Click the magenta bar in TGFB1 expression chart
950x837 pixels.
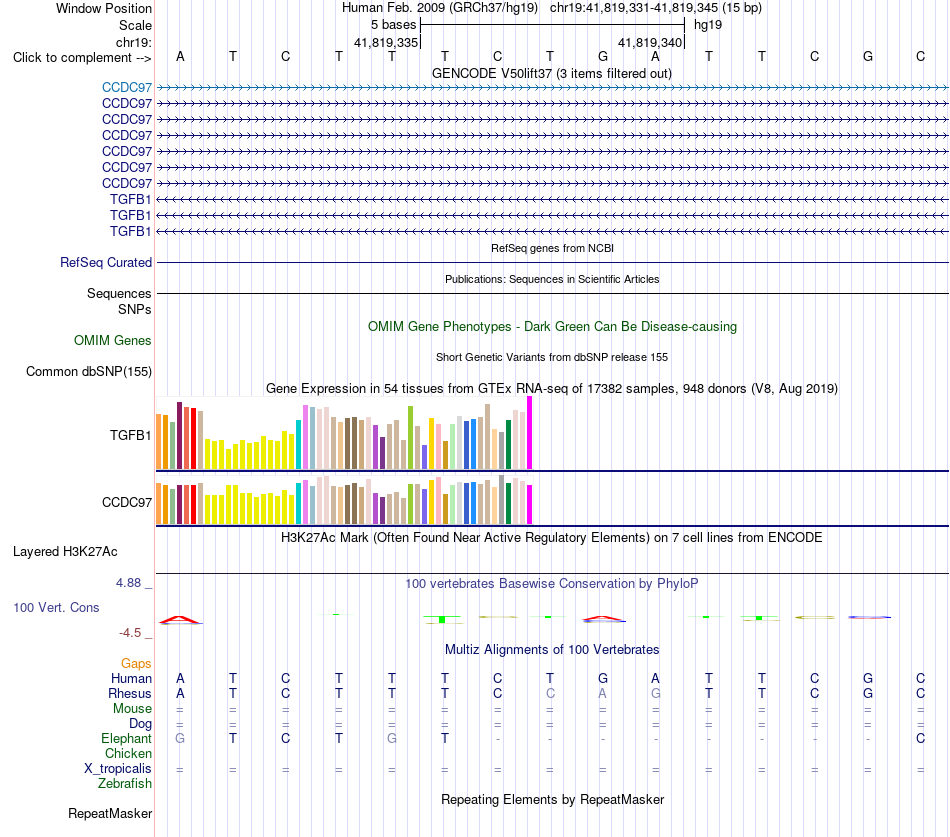pos(530,433)
